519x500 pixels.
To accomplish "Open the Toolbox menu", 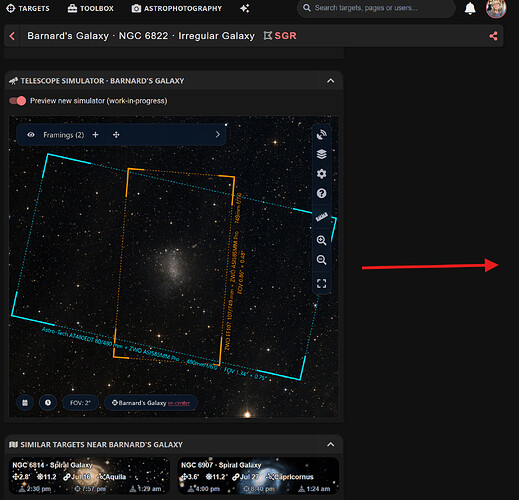I will (90, 8).
